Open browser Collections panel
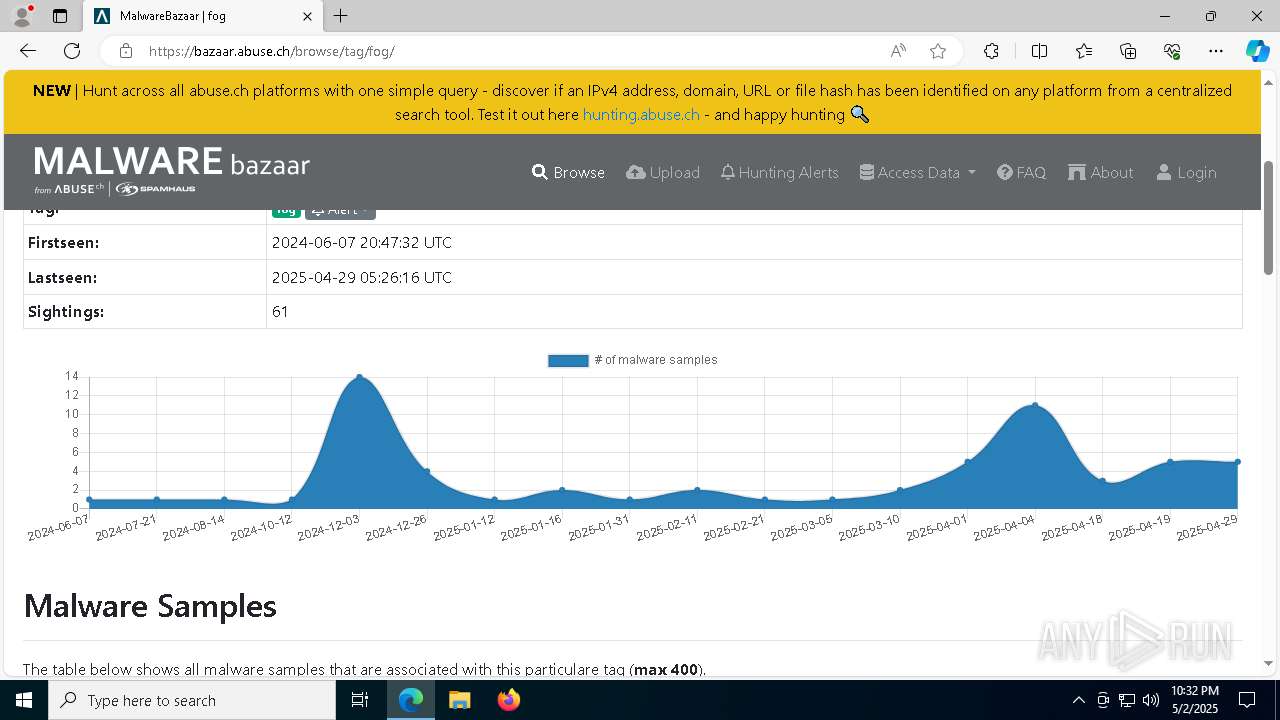The image size is (1280, 720). [1128, 51]
